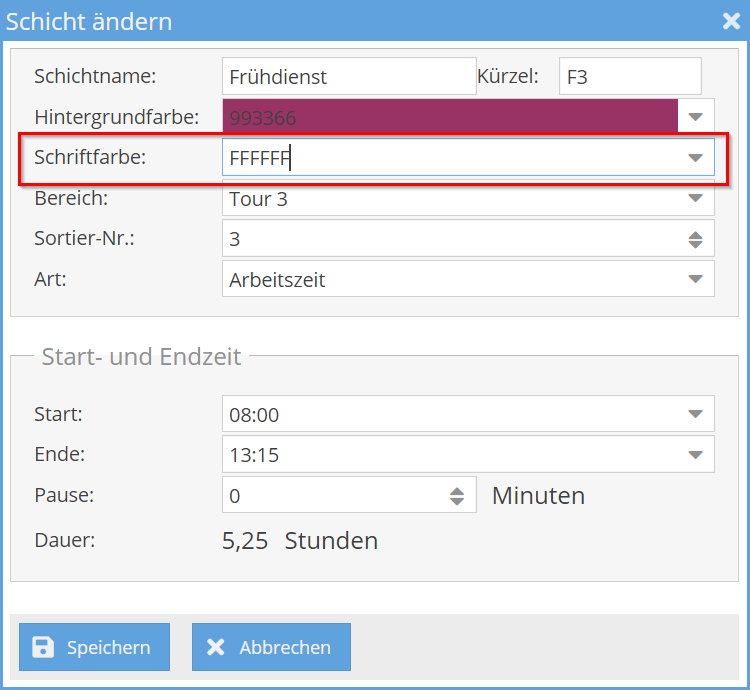Expand the Schriftfarbe dropdown arrow

[696, 158]
